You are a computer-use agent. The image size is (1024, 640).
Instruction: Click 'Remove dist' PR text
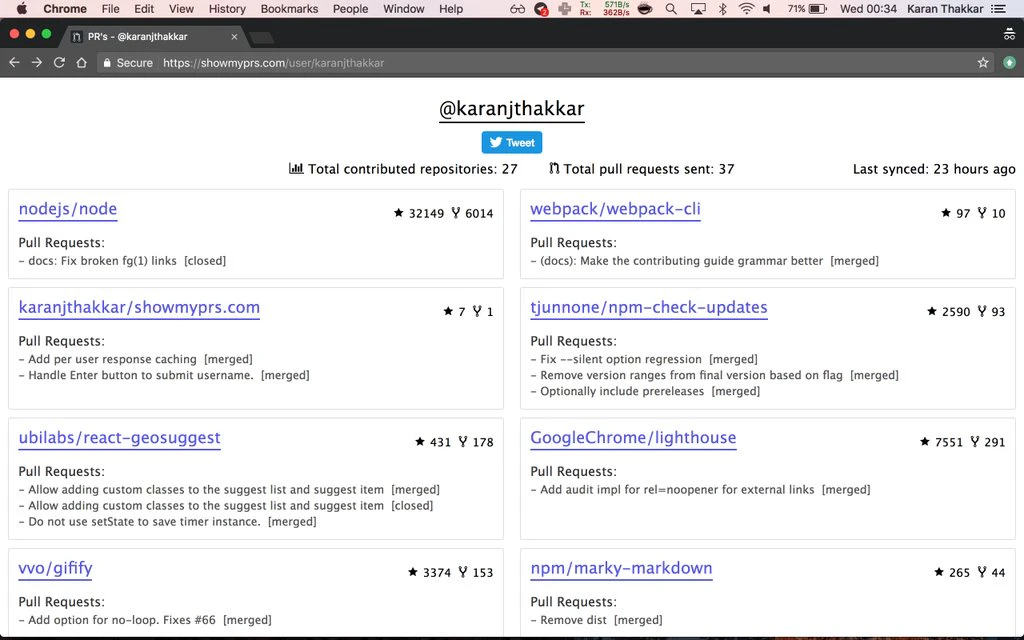(573, 620)
